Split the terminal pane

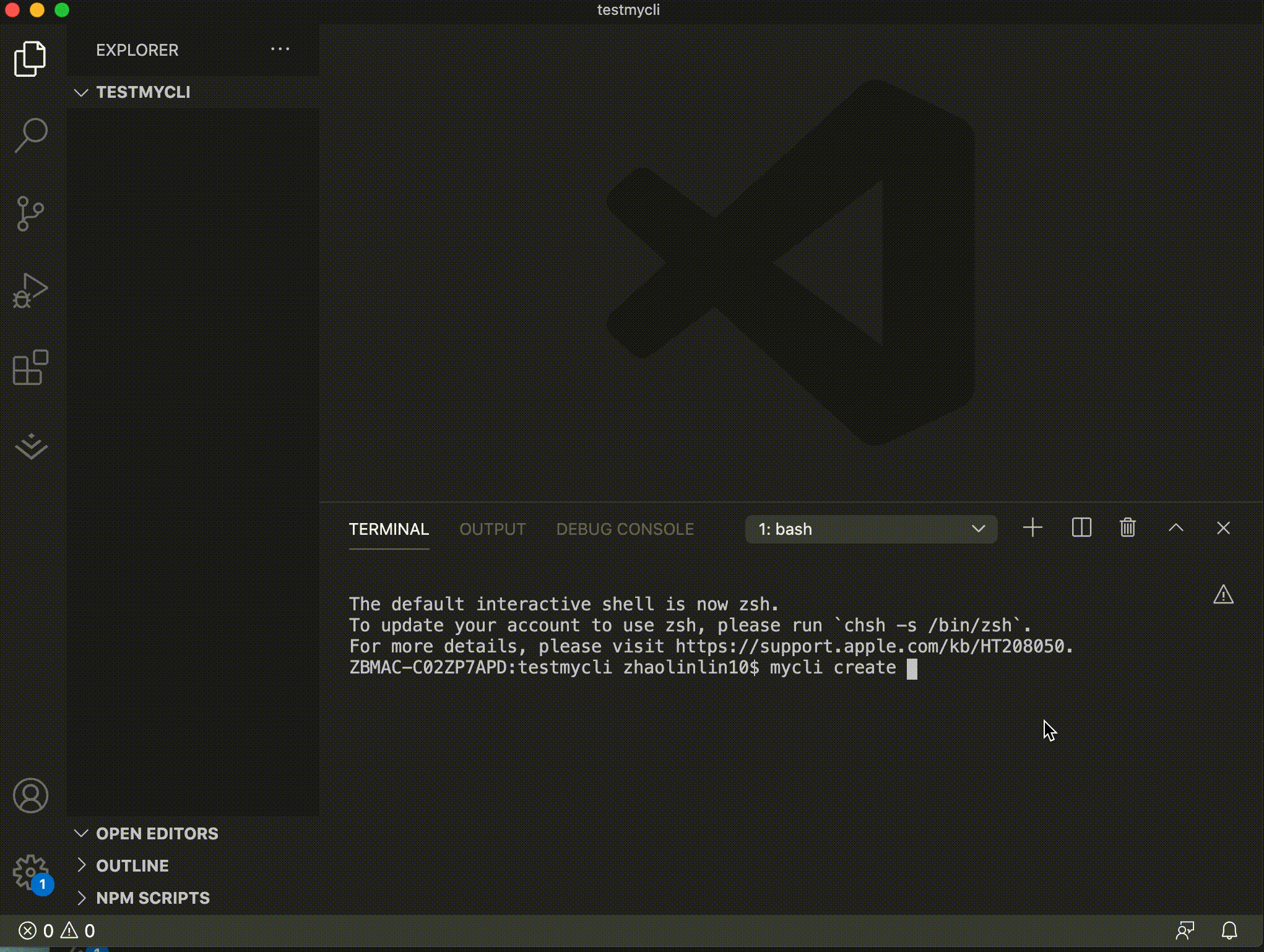1081,528
